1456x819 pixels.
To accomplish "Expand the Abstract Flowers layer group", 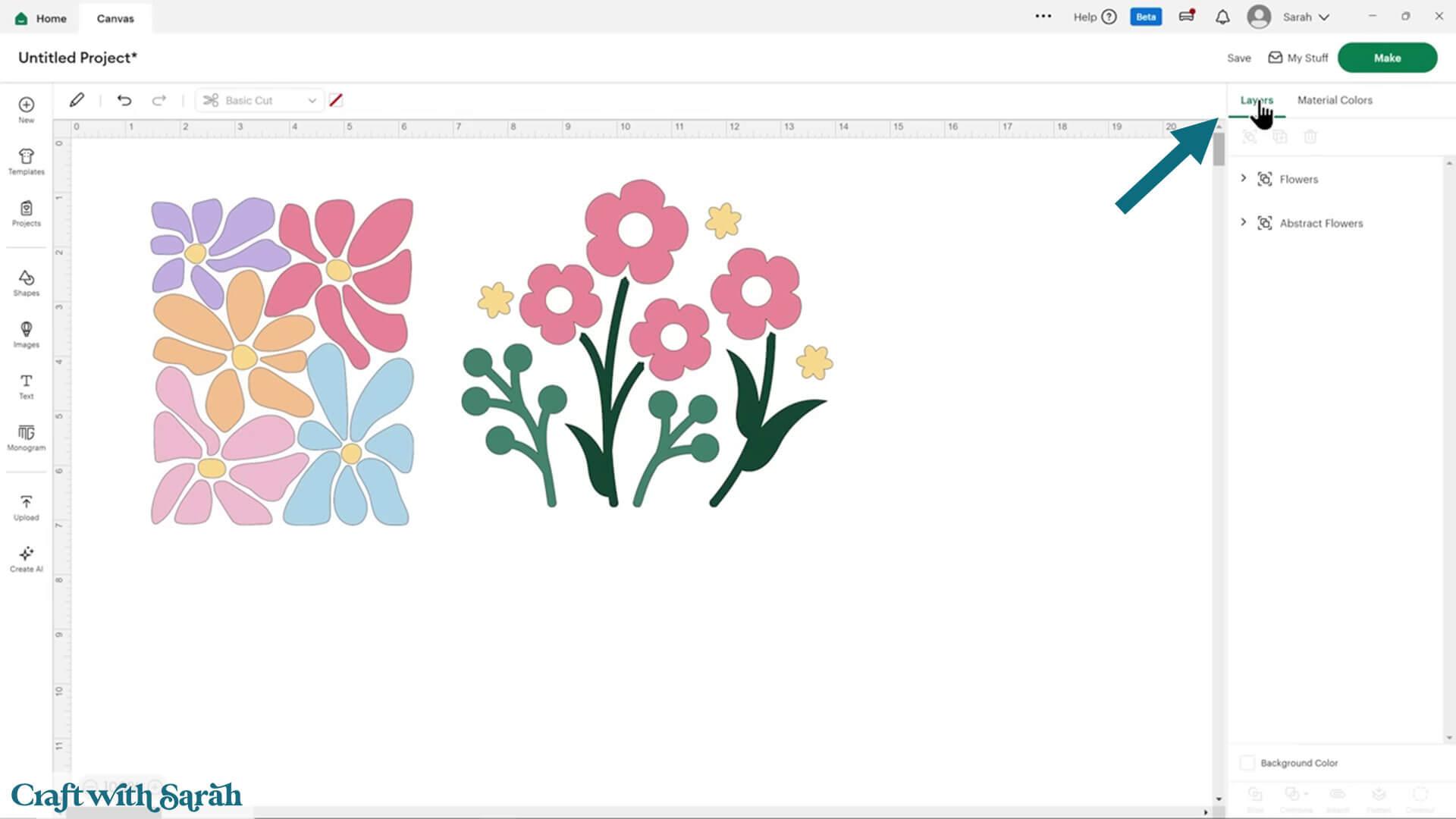I will (x=1243, y=222).
